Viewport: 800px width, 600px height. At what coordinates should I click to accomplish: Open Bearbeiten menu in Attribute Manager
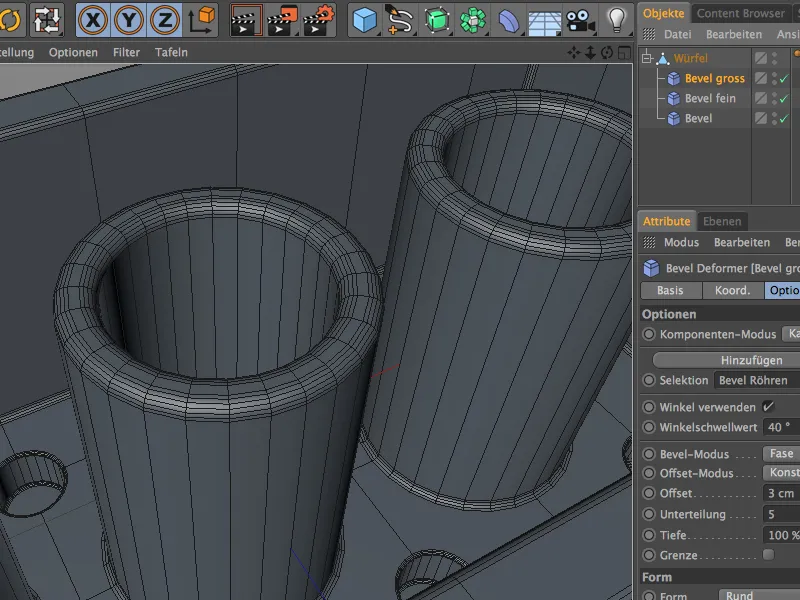[x=741, y=242]
